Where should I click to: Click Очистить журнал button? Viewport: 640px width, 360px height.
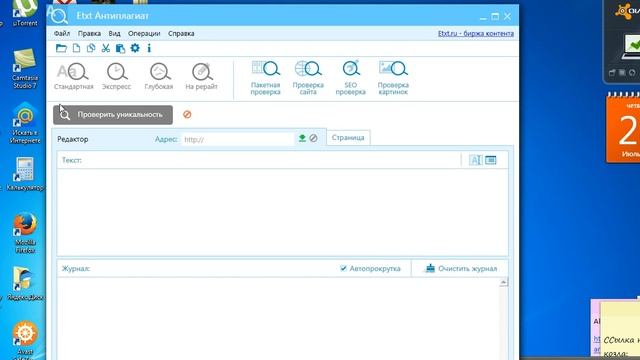pyautogui.click(x=461, y=269)
